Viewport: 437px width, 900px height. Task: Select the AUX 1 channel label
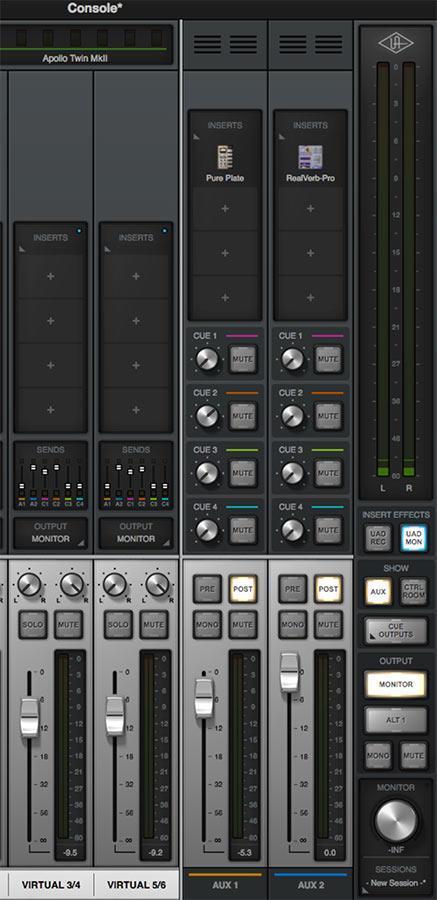click(225, 885)
